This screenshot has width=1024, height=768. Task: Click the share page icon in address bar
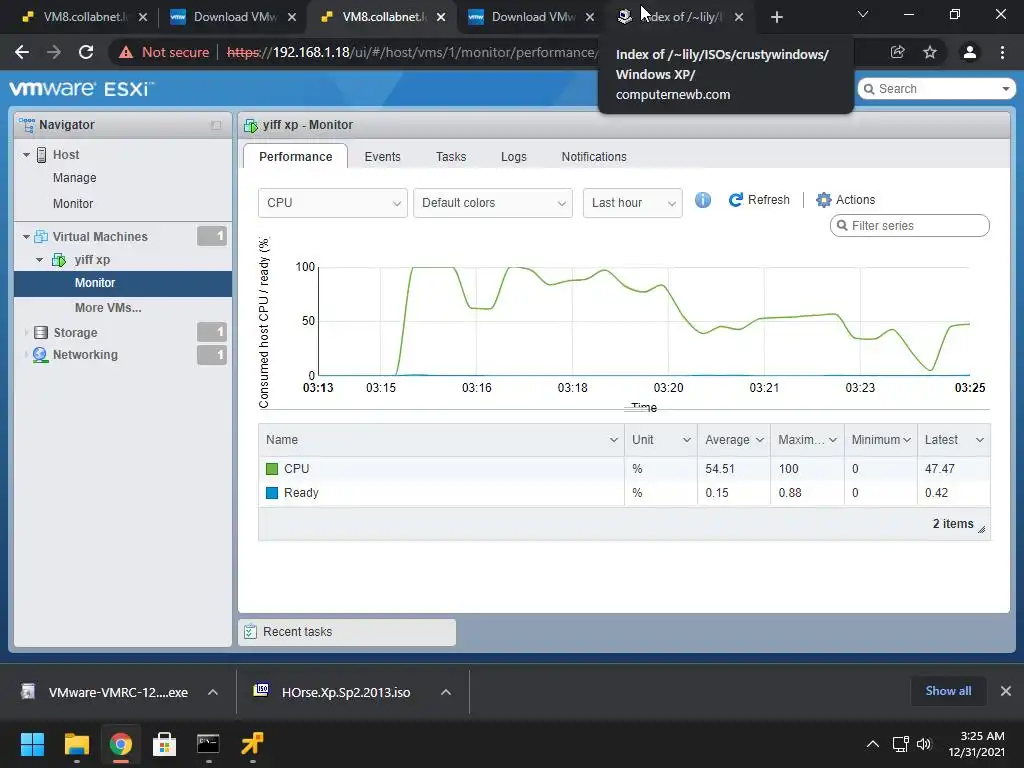click(x=897, y=52)
